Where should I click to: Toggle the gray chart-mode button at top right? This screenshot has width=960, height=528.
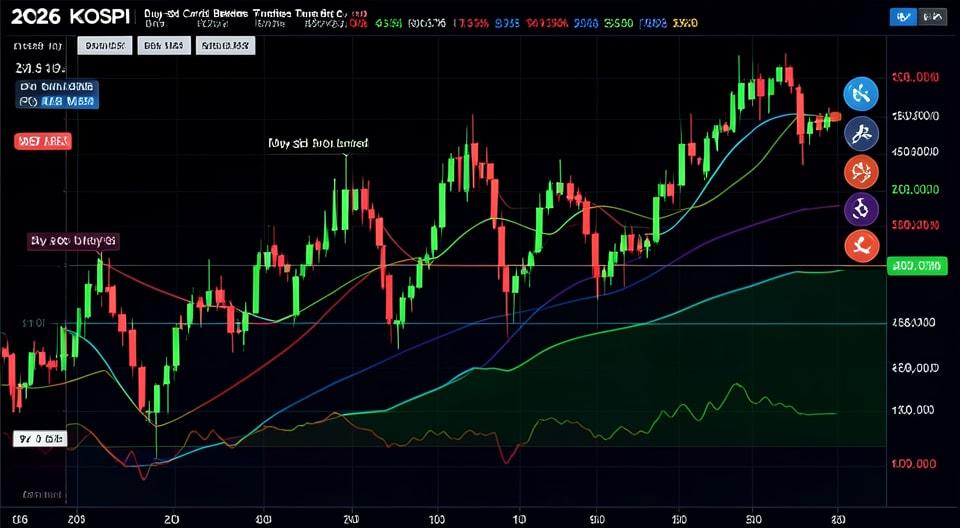[934, 16]
